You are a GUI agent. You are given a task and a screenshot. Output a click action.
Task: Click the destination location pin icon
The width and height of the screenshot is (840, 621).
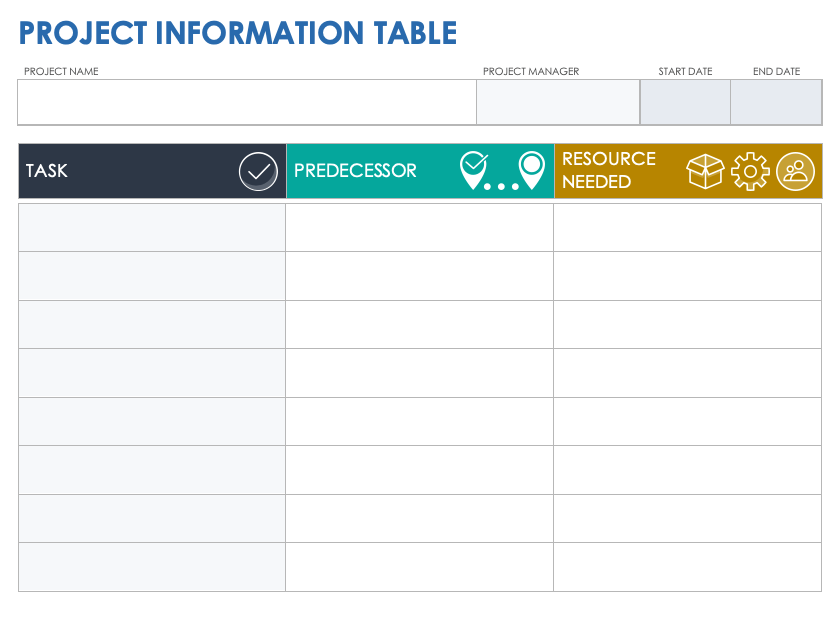tap(532, 168)
